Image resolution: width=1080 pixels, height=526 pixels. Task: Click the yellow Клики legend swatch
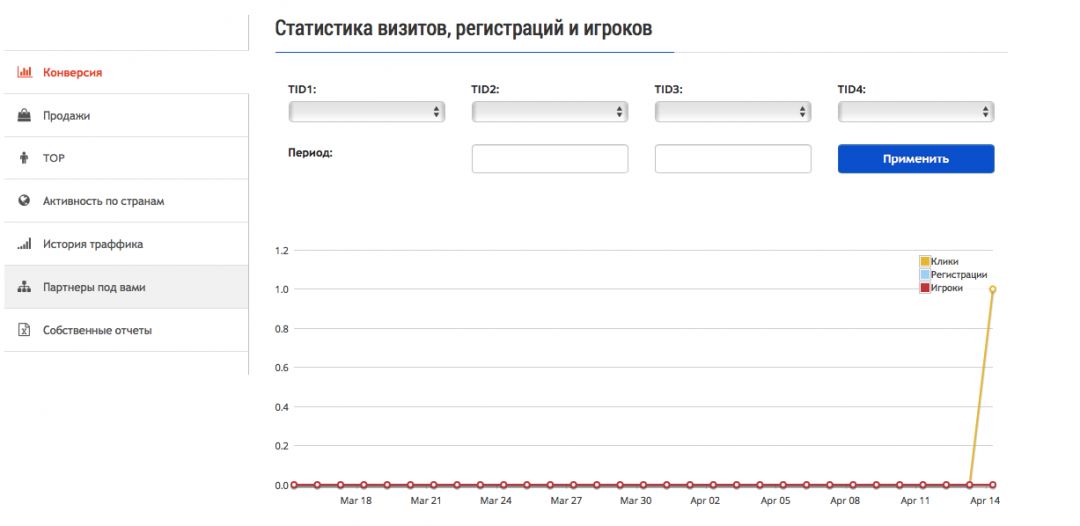pos(925,261)
